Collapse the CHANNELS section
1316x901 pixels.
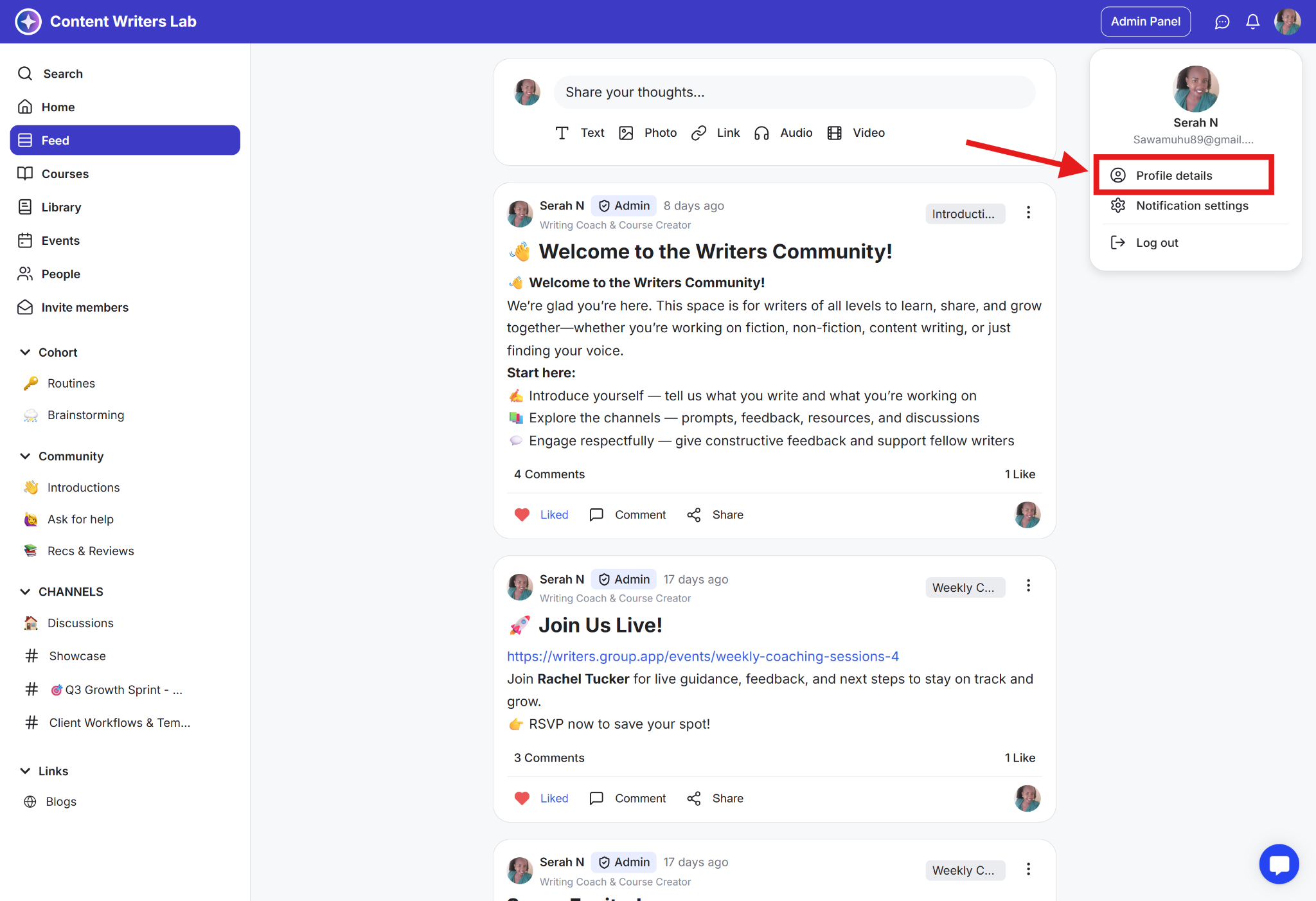(x=25, y=592)
